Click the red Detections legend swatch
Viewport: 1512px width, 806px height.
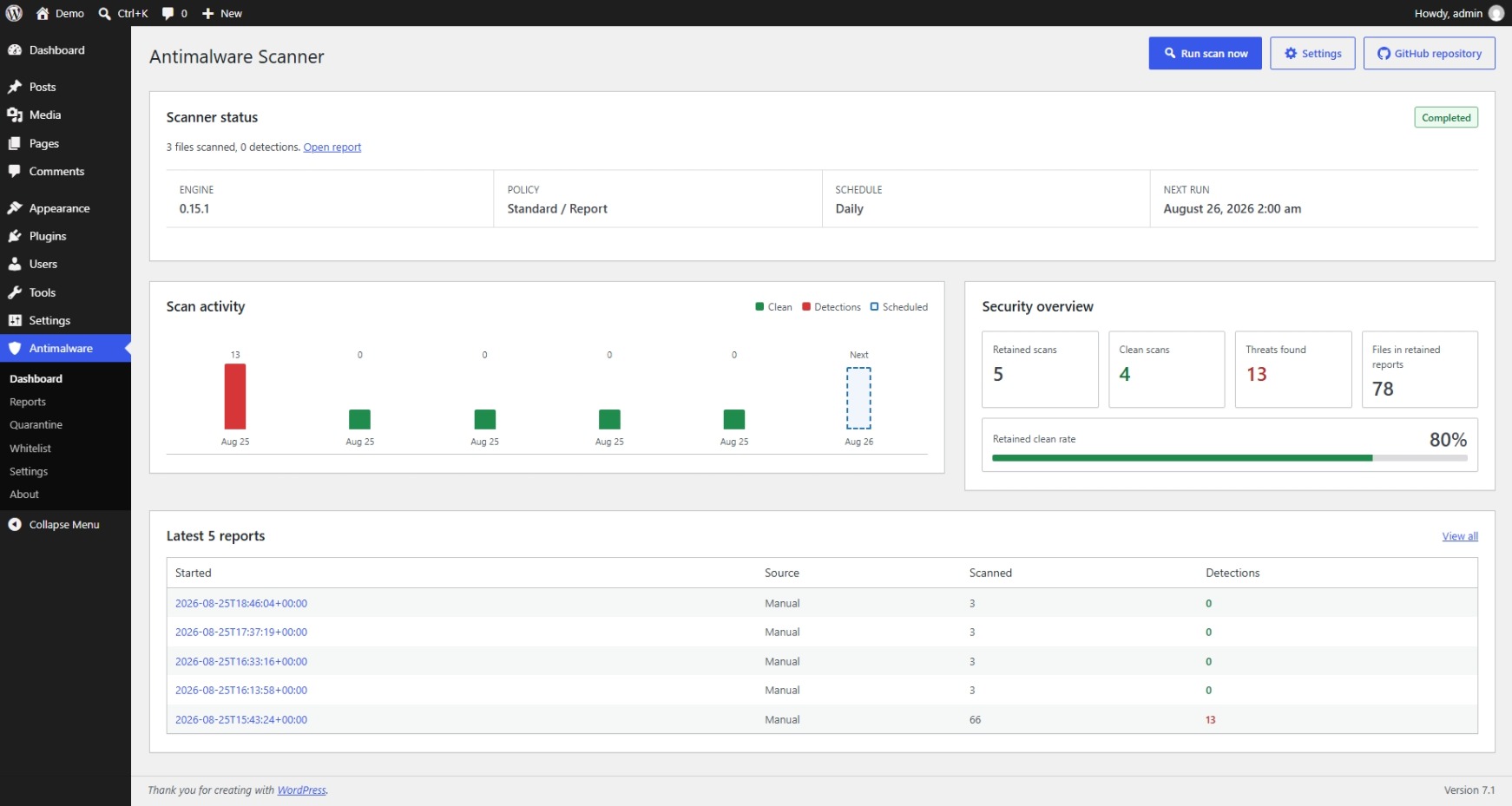tap(806, 306)
